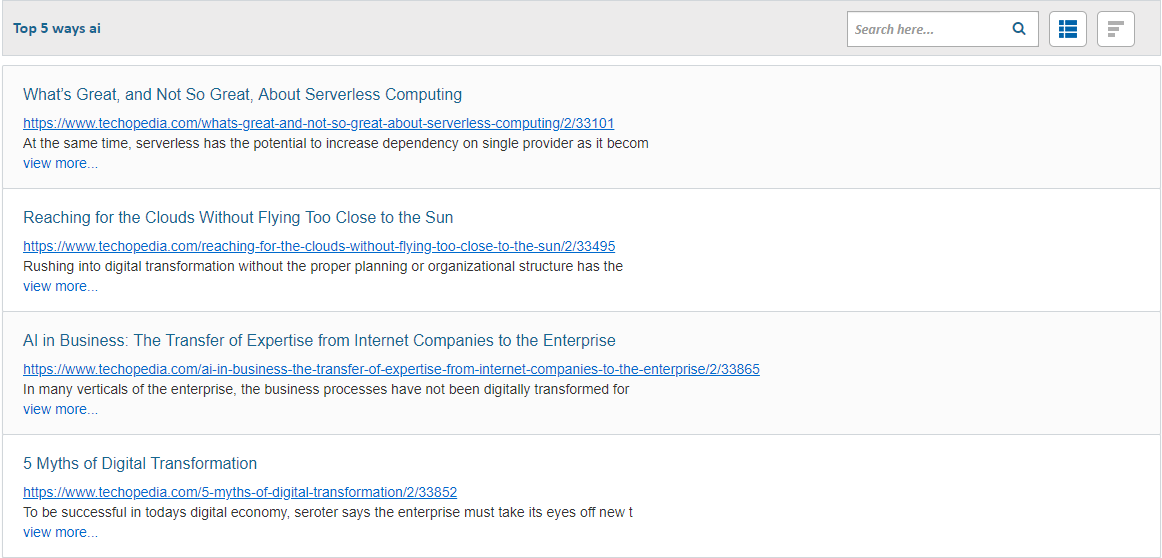Visit the ai-in-business techopedia URL

click(391, 369)
